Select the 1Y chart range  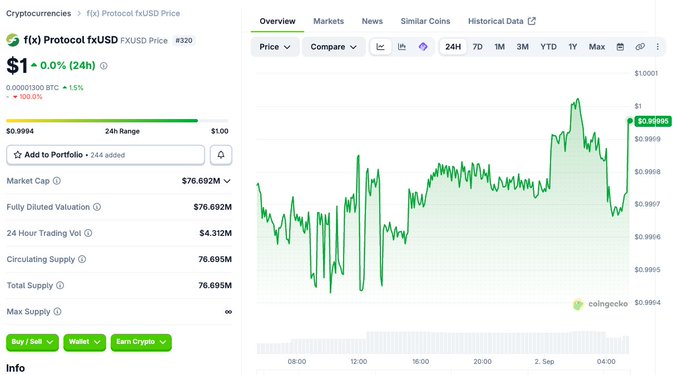(573, 47)
